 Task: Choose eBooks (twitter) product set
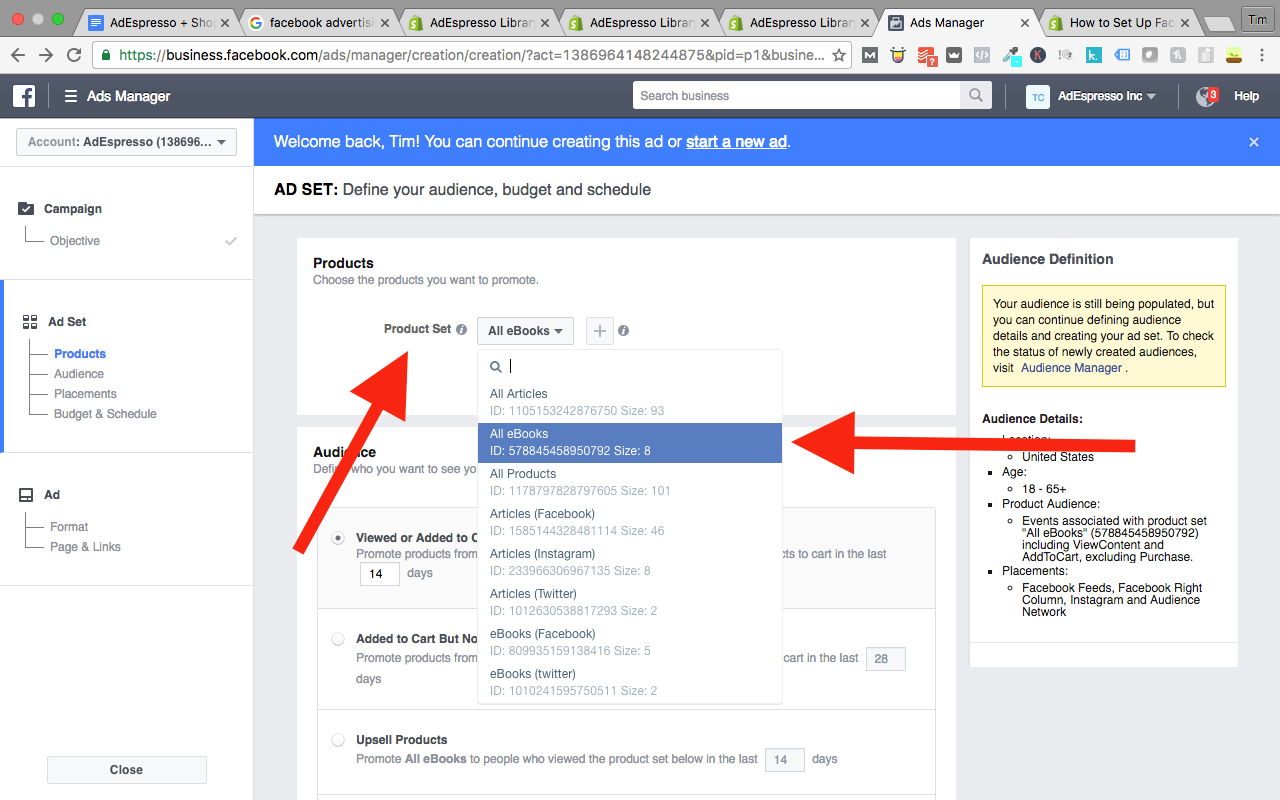(x=630, y=682)
